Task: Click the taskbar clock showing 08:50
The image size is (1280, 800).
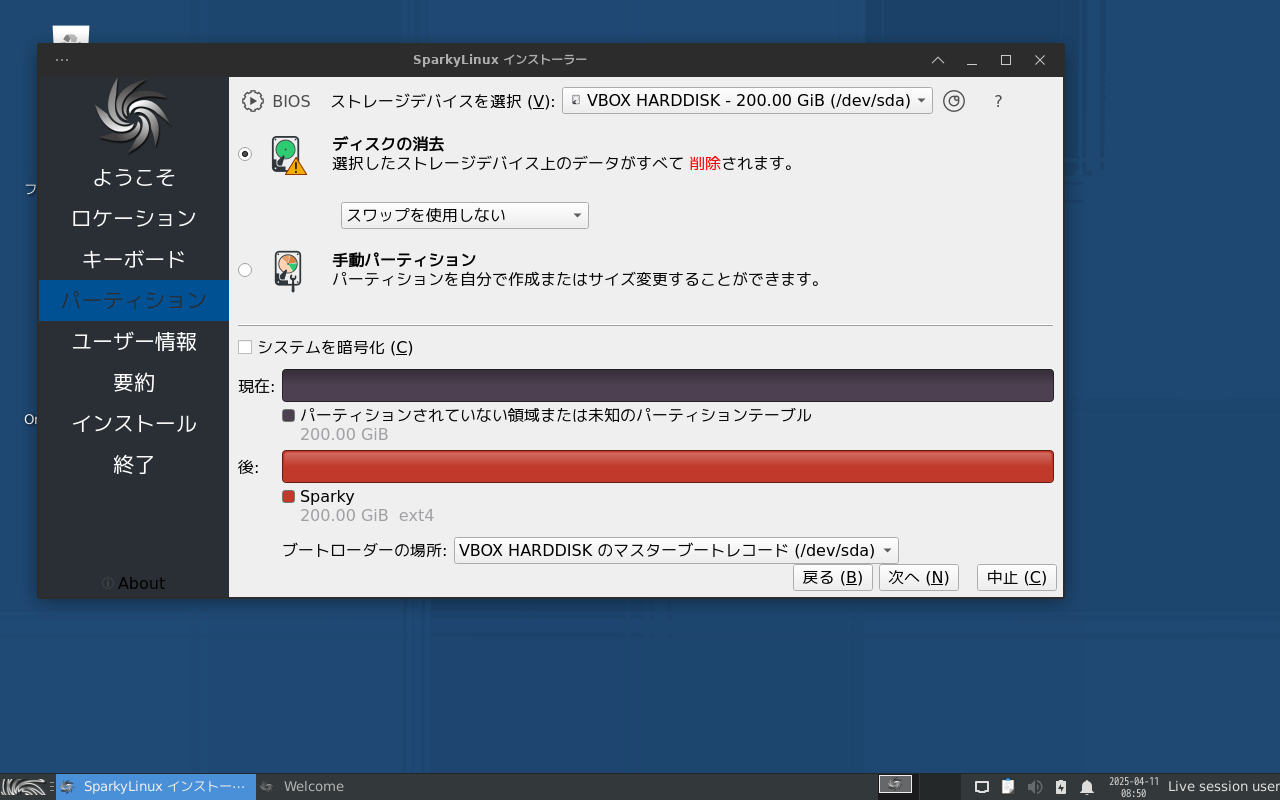Action: [1133, 787]
